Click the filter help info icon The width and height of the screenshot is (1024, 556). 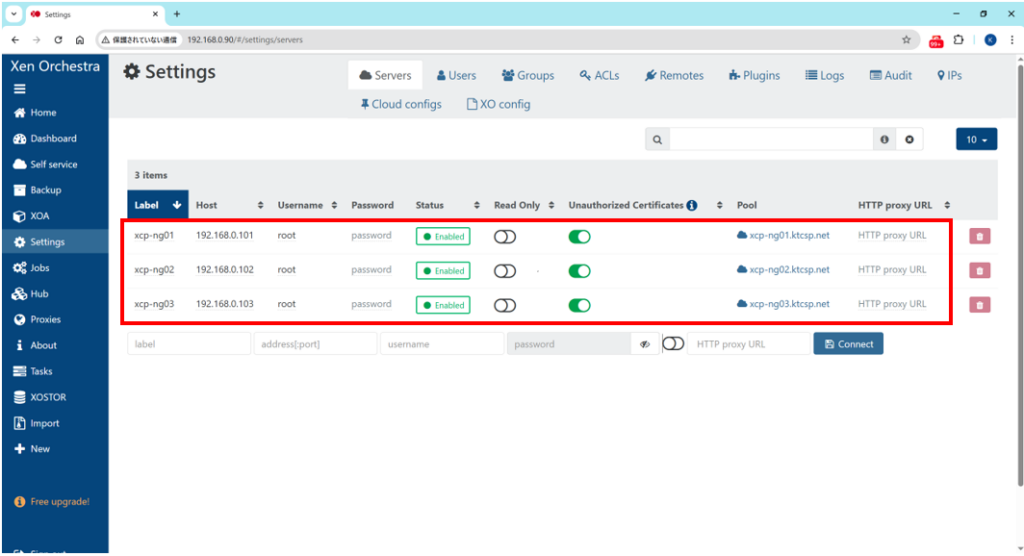[884, 140]
